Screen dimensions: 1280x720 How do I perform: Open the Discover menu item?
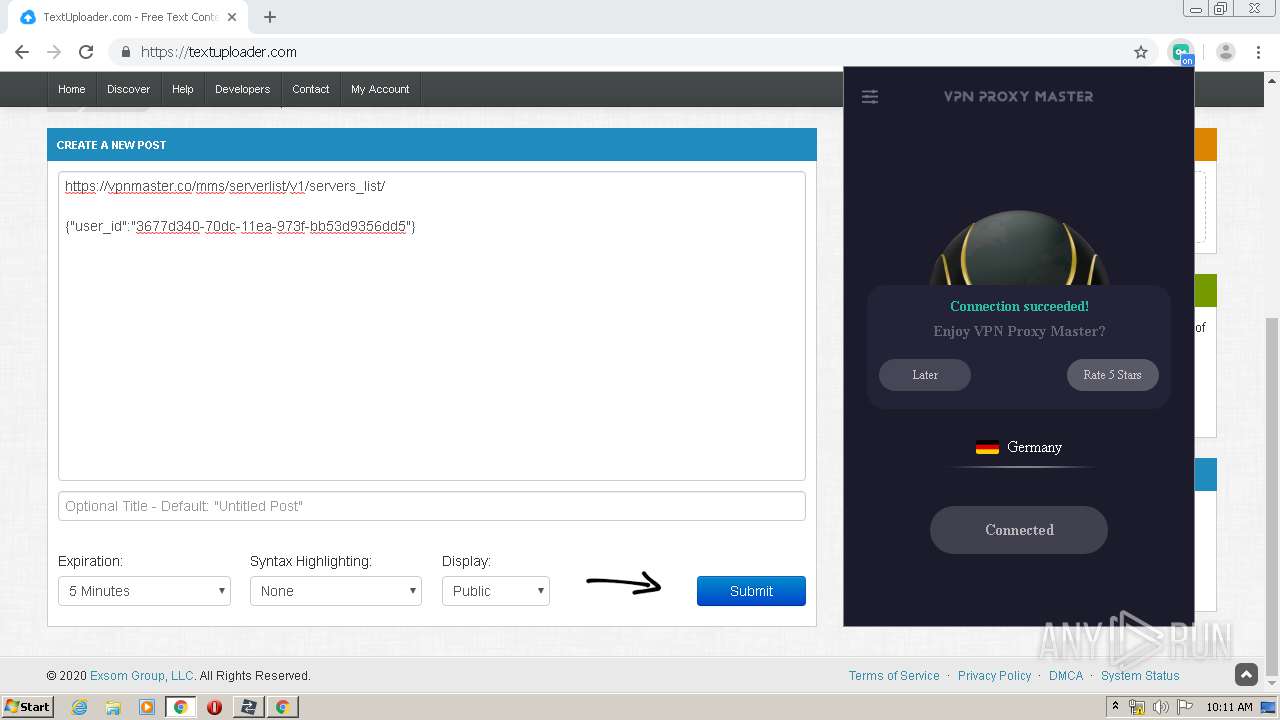click(x=128, y=89)
